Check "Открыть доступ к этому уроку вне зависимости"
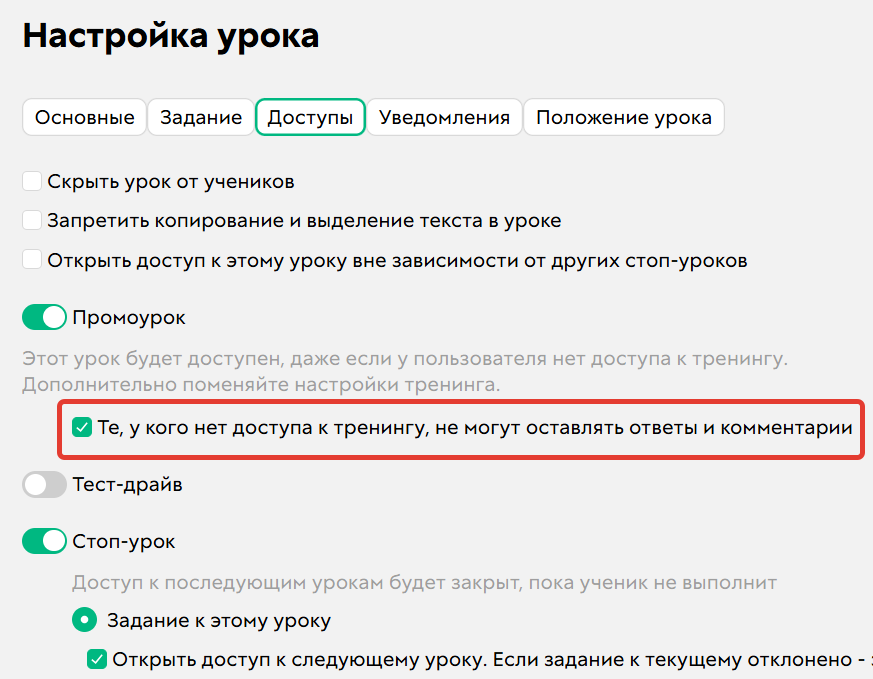 click(31, 259)
